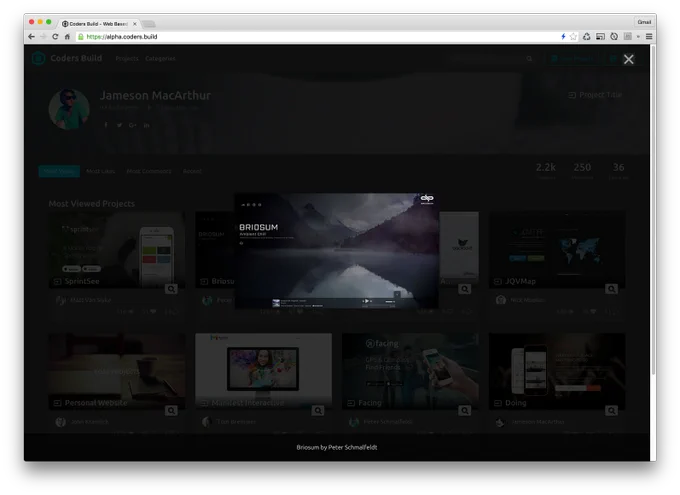
Task: Select the Most Likes filter tab
Action: point(100,171)
